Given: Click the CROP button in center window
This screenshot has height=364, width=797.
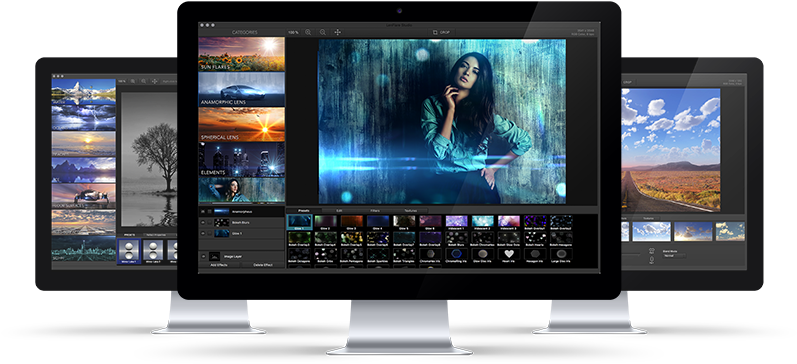Looking at the screenshot, I should [441, 32].
